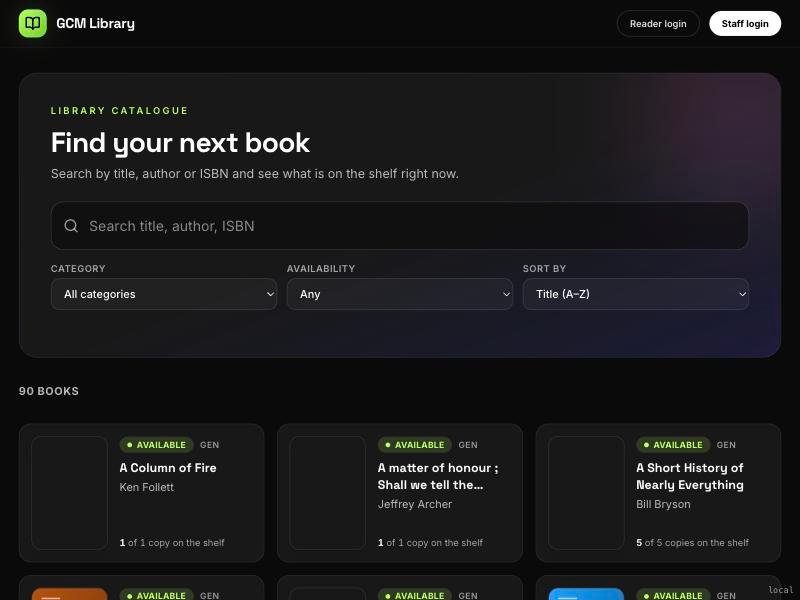
Task: Click the orange book cover thumbnail
Action: pyautogui.click(x=69, y=594)
